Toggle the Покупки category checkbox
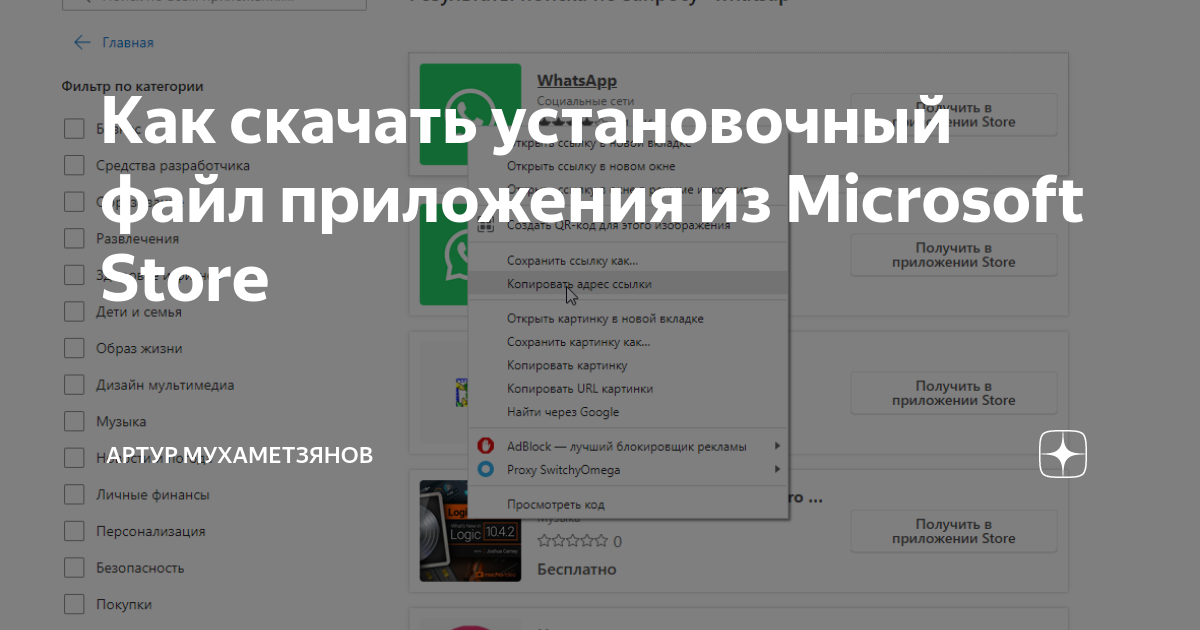 74,604
